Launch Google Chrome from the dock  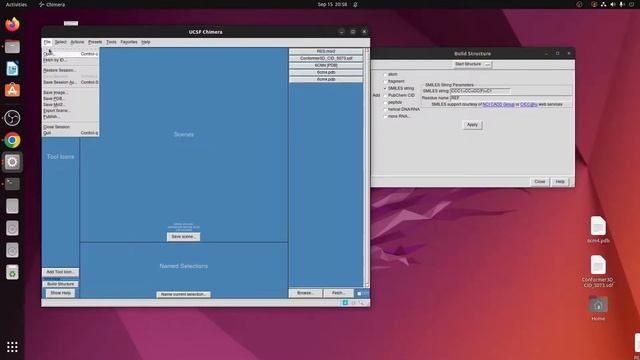(12, 140)
